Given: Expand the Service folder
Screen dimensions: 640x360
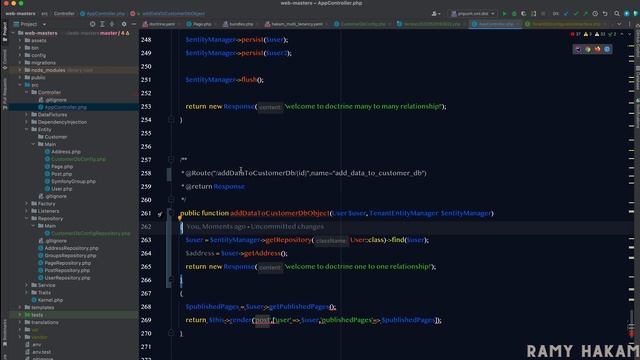Looking at the screenshot, I should [x=27, y=285].
